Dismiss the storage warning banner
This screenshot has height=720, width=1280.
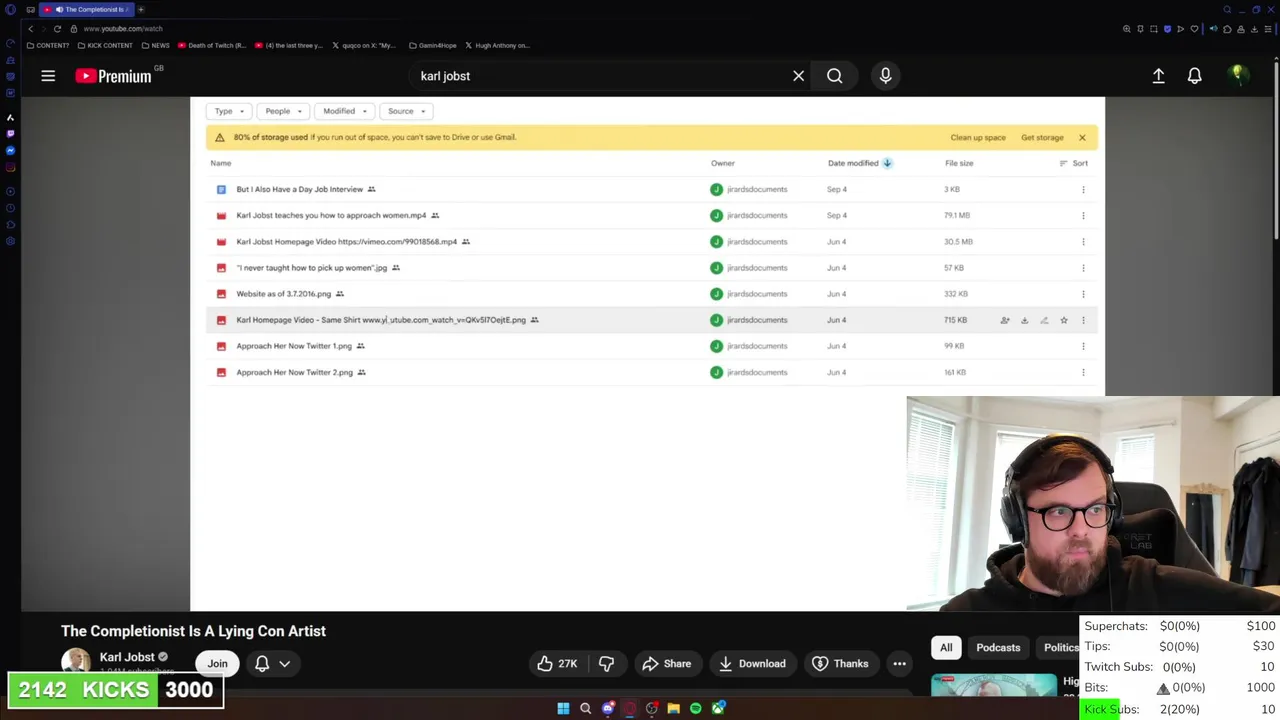1082,137
